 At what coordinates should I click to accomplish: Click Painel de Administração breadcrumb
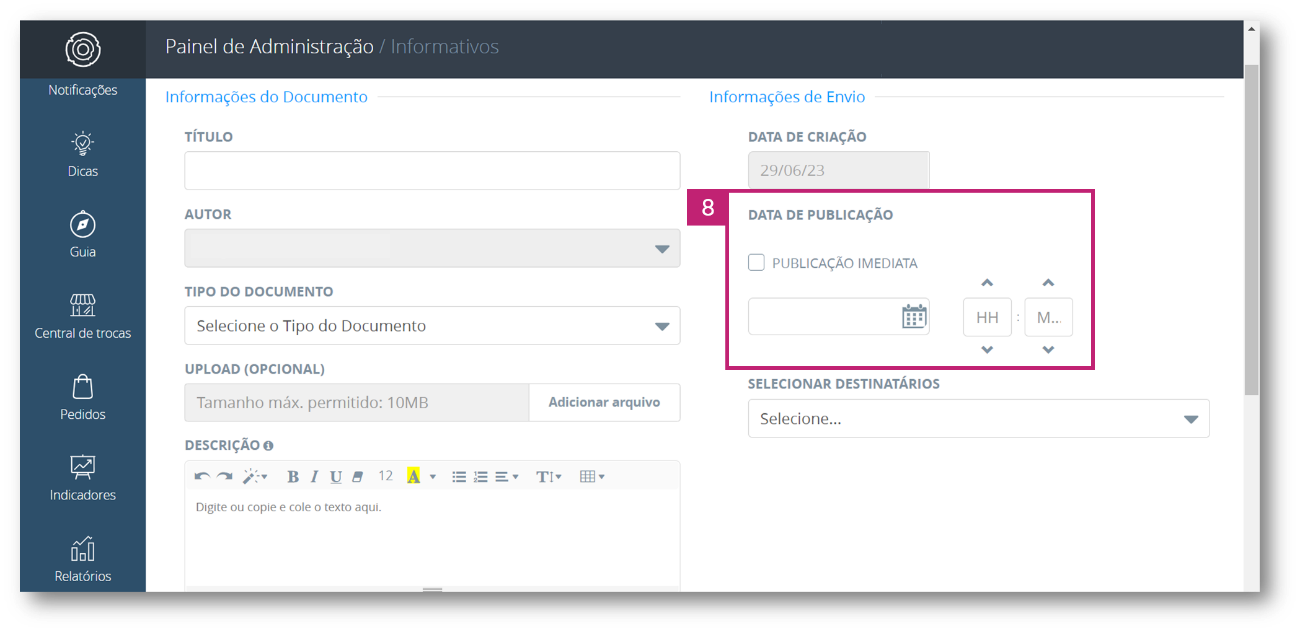click(269, 46)
